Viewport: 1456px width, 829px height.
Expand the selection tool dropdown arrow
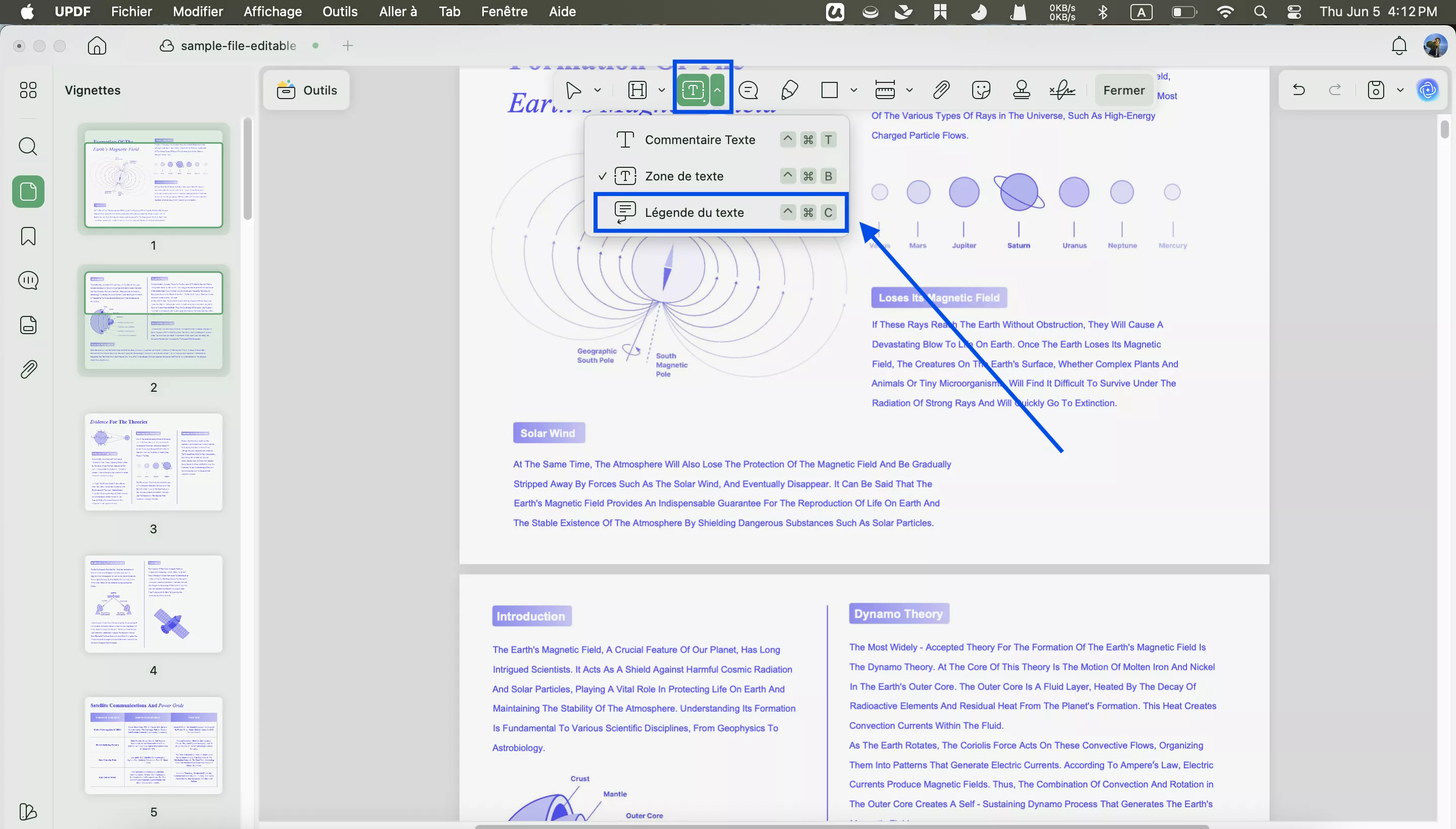598,90
